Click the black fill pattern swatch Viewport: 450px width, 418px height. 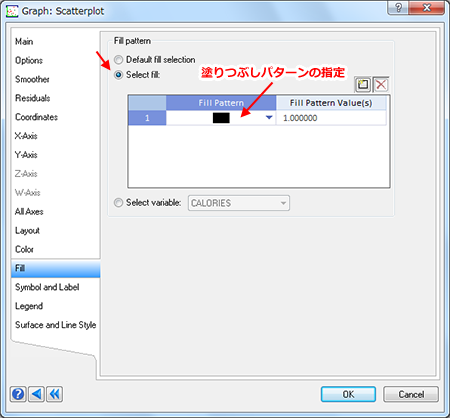221,118
